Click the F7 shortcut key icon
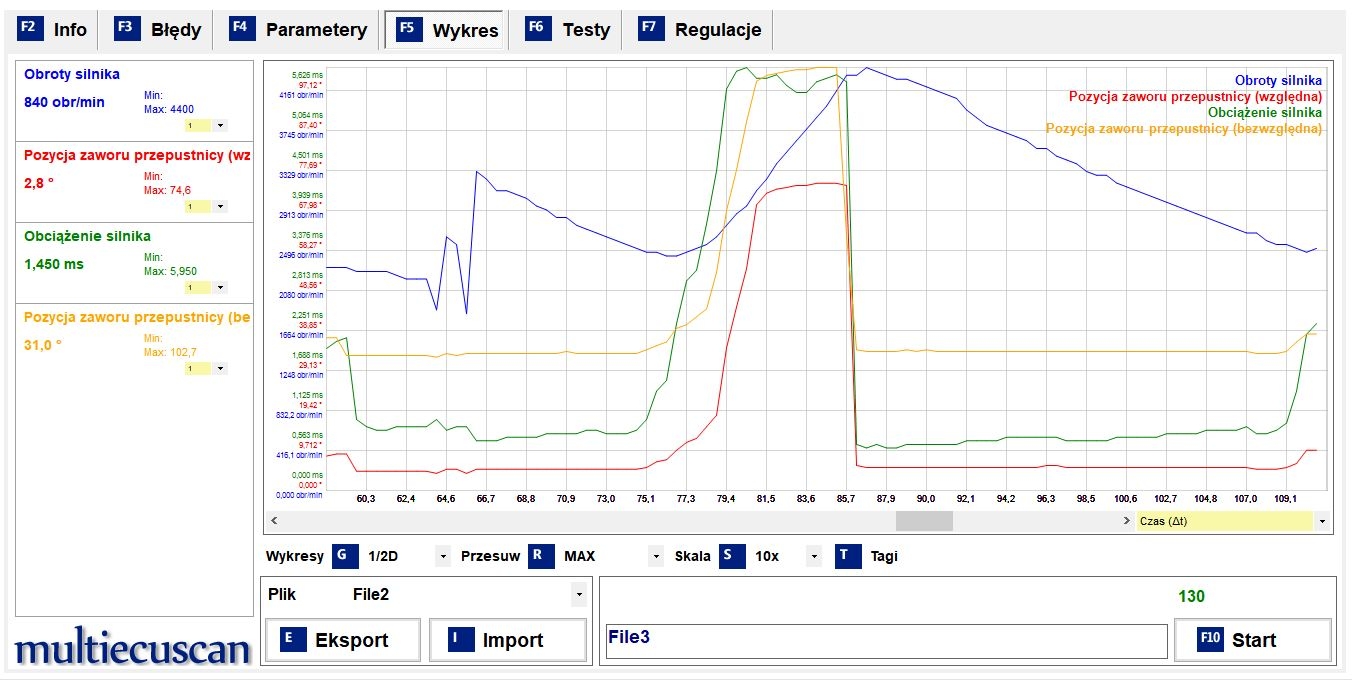1352x680 pixels. pos(651,28)
